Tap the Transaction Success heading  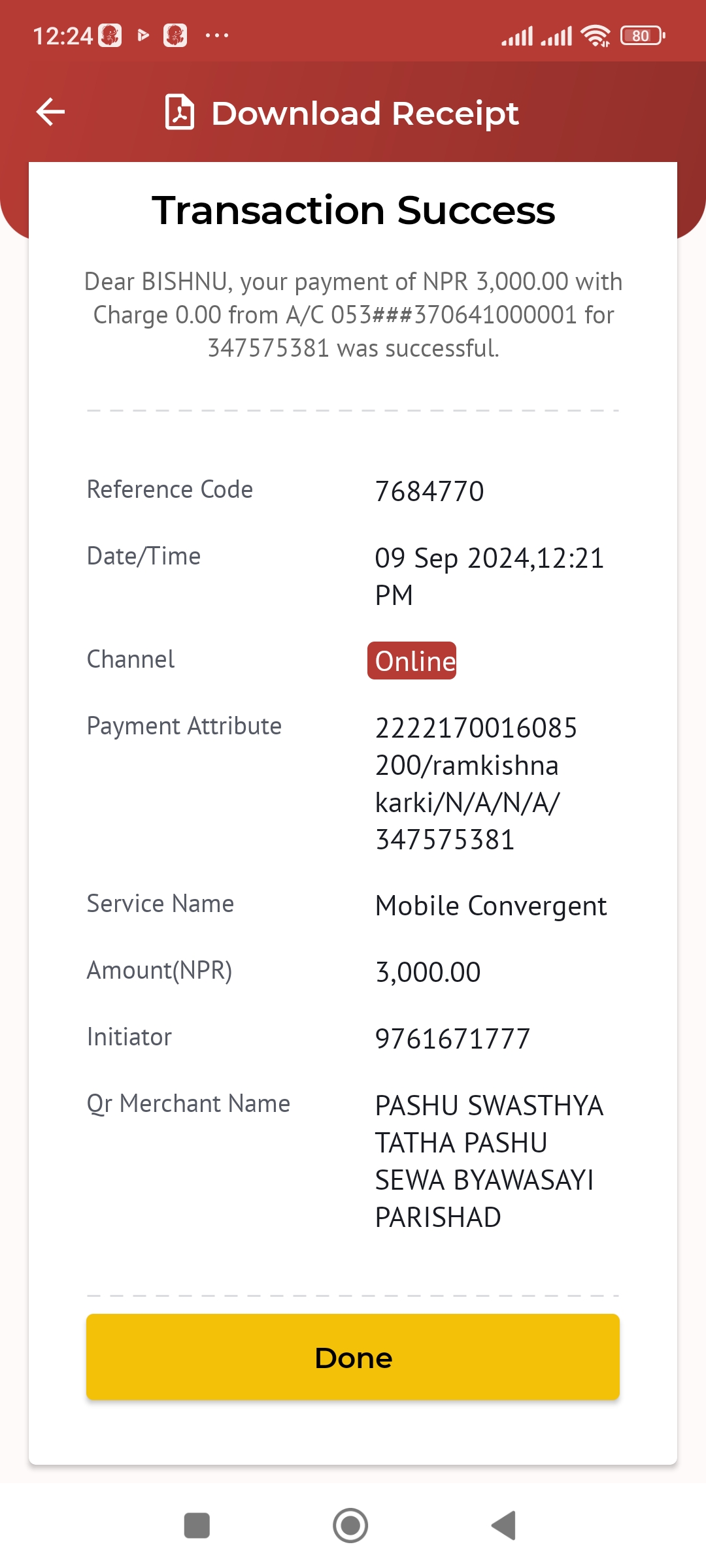point(353,210)
